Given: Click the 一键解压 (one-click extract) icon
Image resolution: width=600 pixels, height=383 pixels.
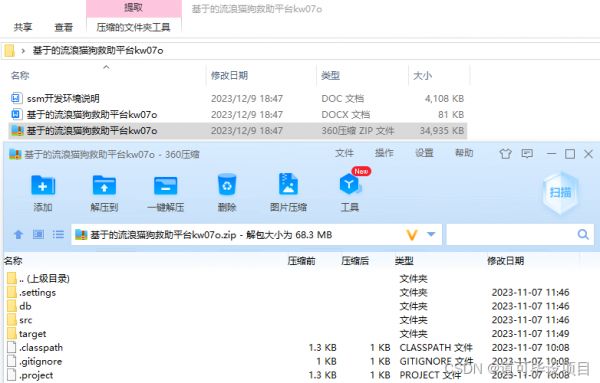Looking at the screenshot, I should 165,186.
